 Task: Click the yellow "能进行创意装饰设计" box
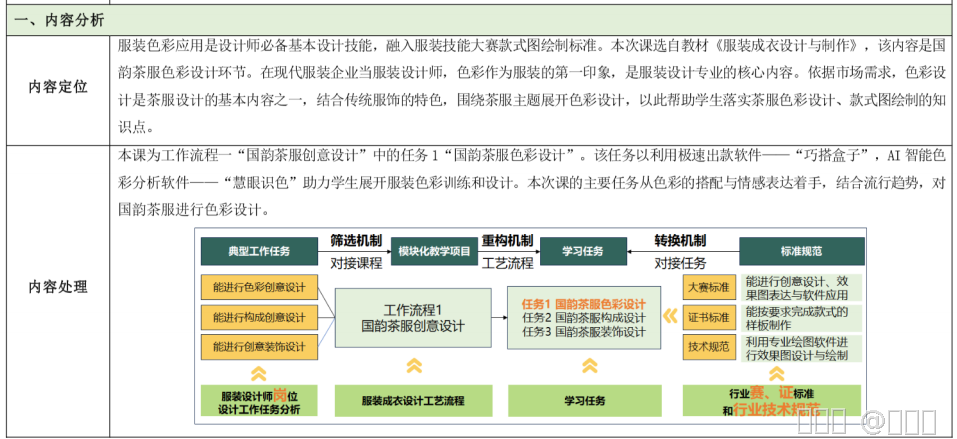pos(259,347)
